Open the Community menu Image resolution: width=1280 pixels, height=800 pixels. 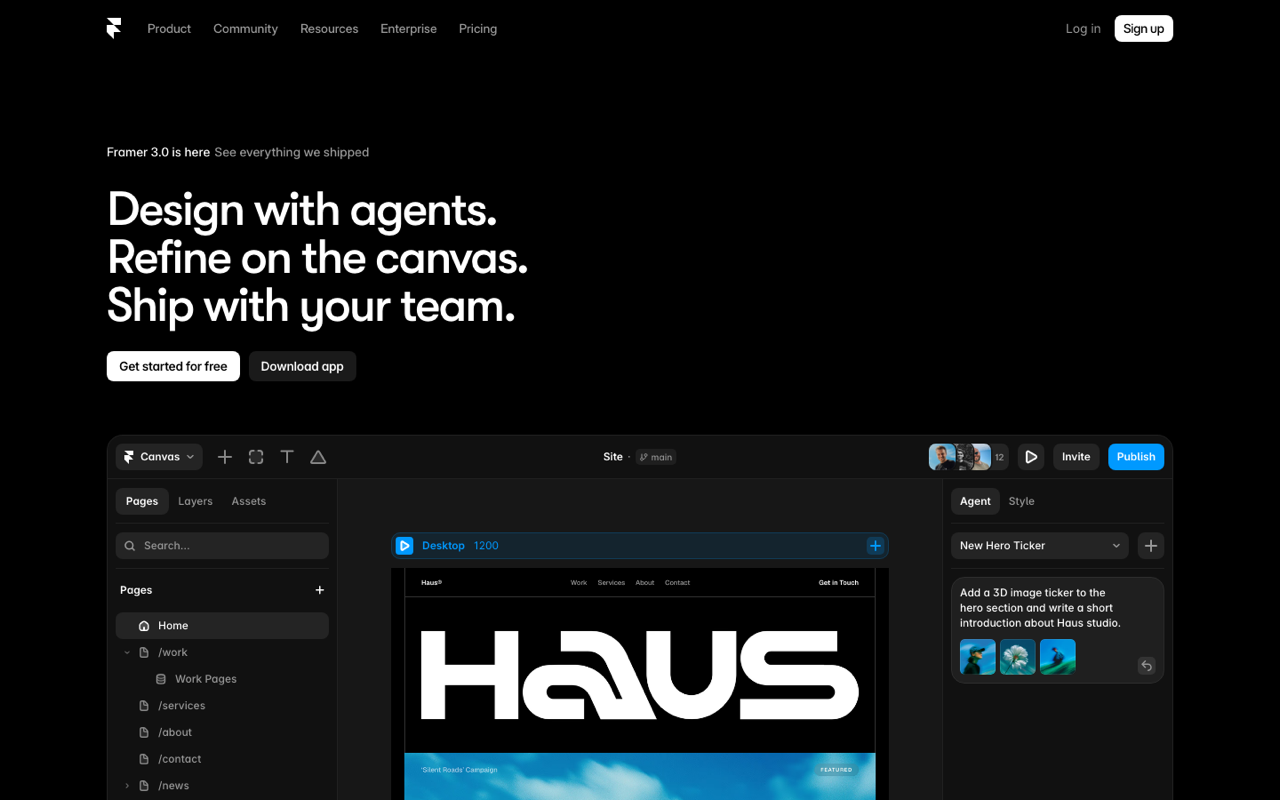(x=245, y=29)
